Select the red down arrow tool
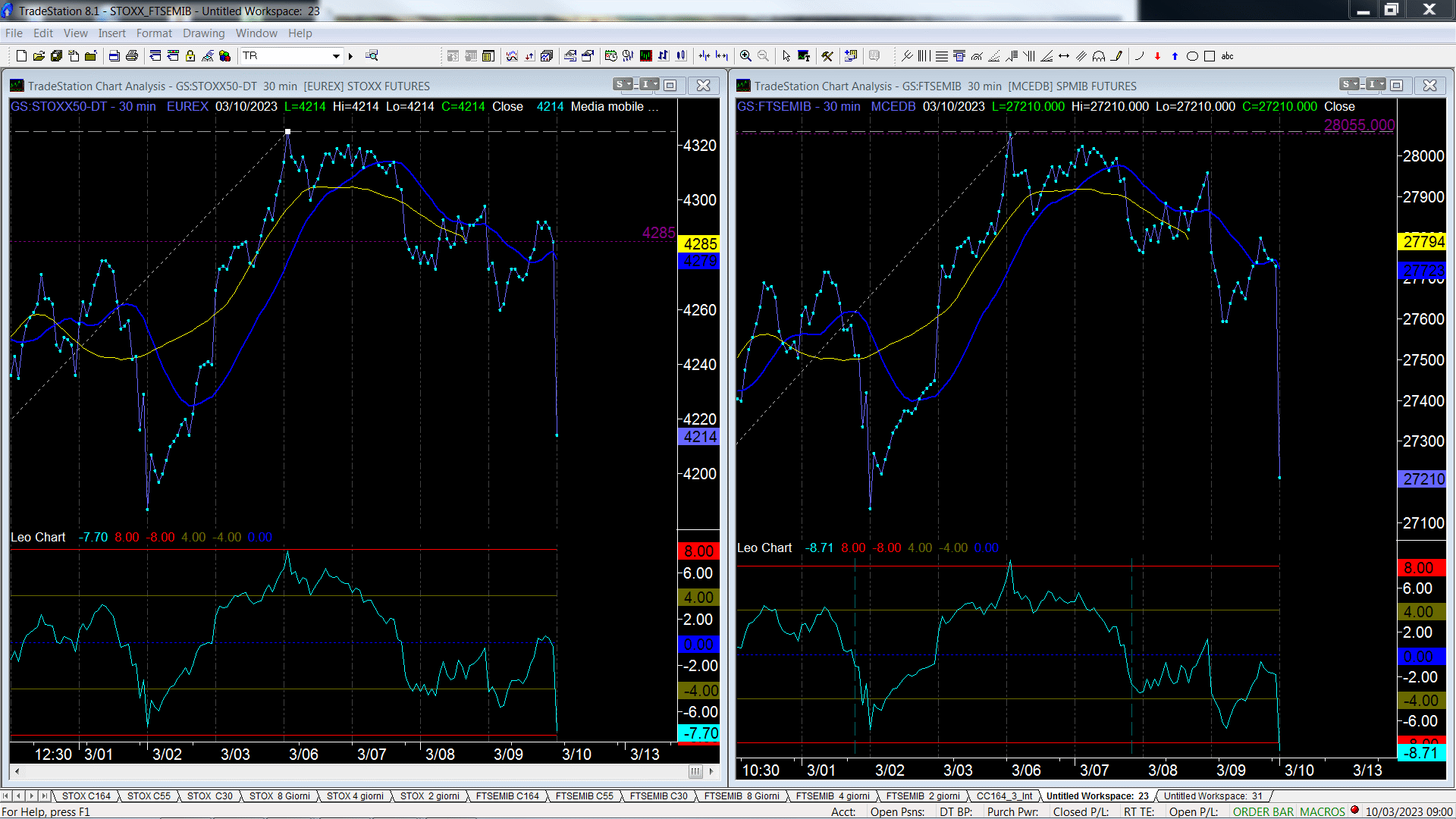The height and width of the screenshot is (819, 1456). 1157,56
